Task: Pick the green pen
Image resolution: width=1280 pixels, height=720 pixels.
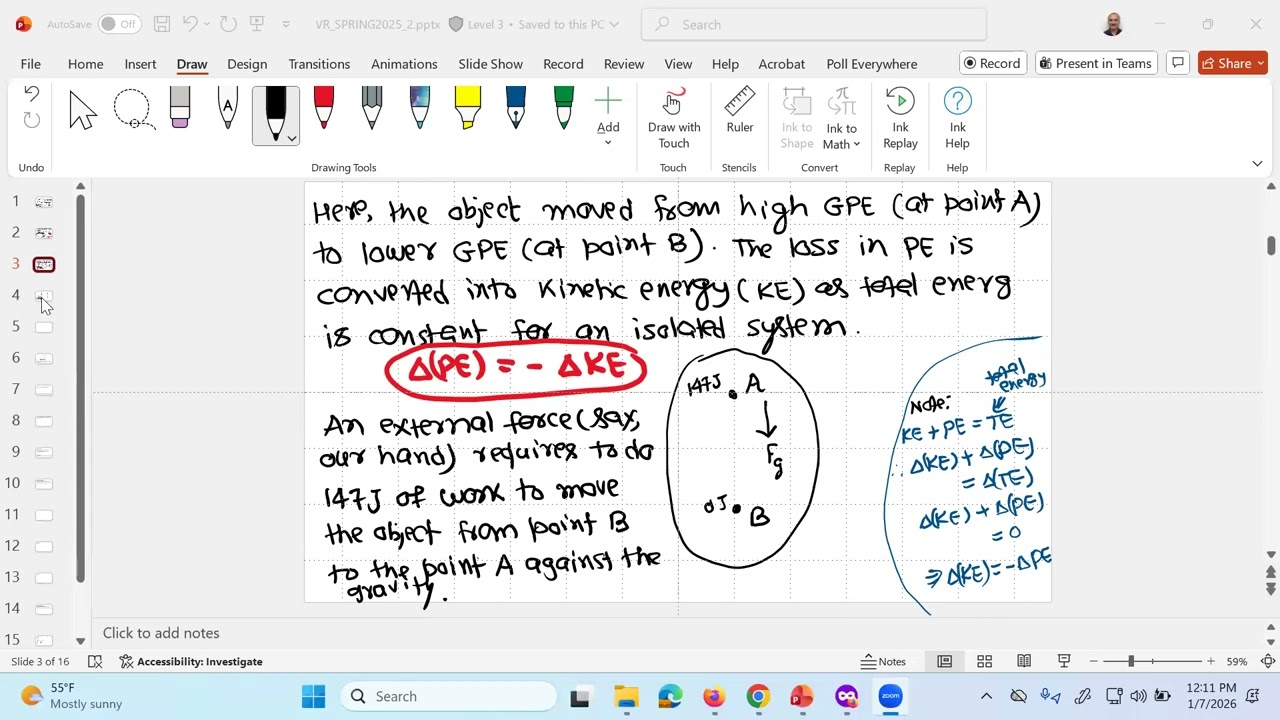Action: [563, 108]
